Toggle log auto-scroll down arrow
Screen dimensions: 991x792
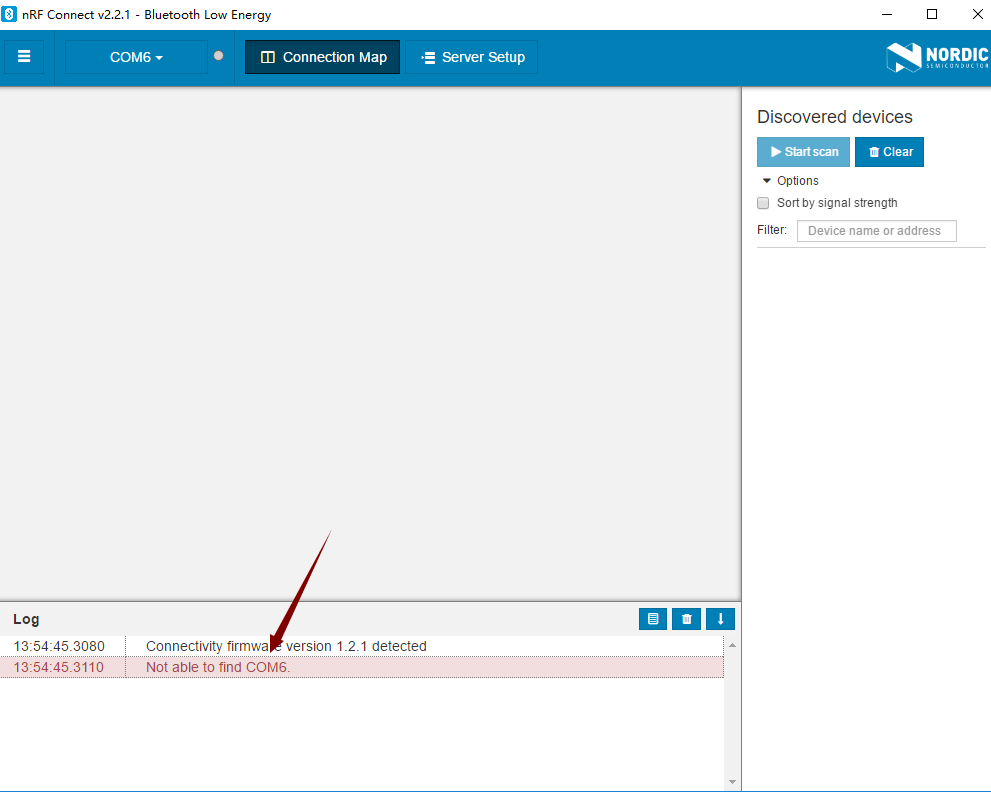point(720,619)
